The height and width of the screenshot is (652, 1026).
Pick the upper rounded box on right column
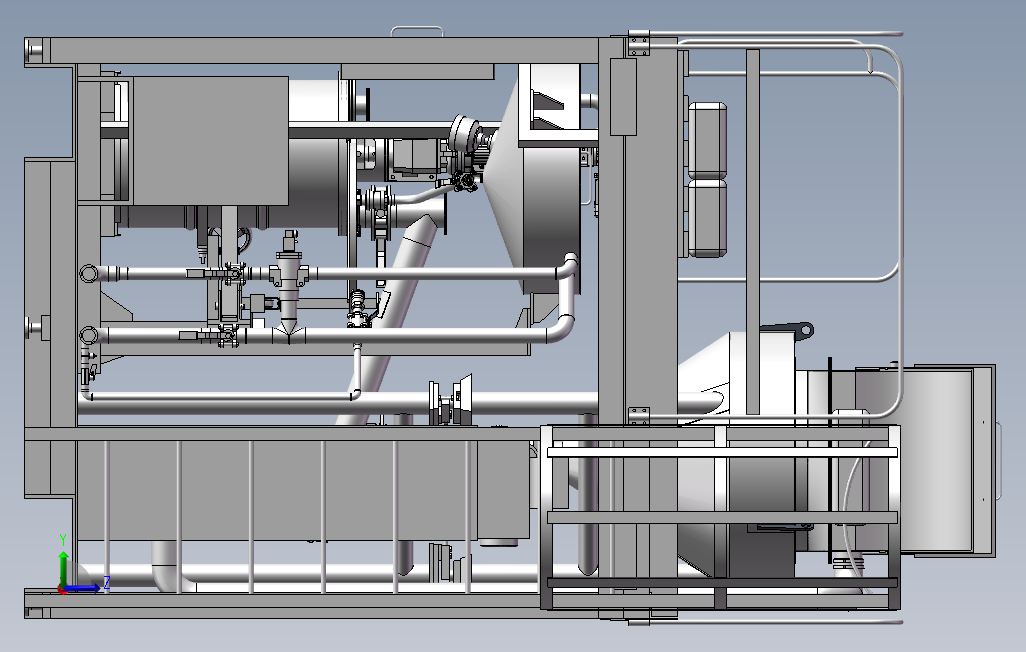coord(707,139)
